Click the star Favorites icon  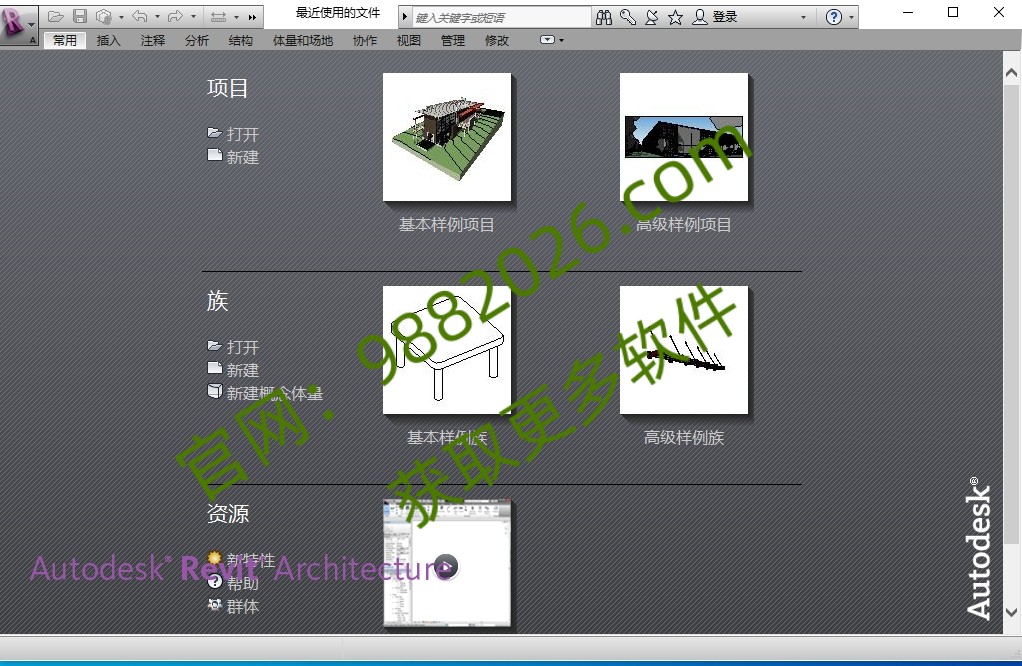(x=675, y=18)
